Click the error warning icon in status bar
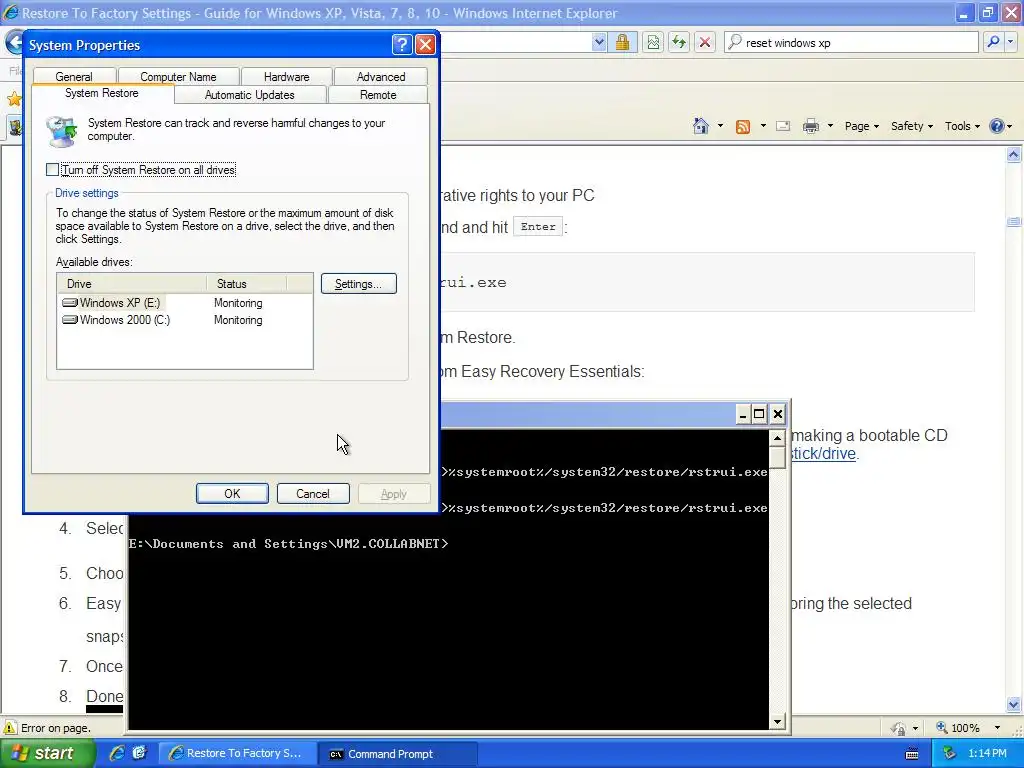The height and width of the screenshot is (768, 1024). 10,728
